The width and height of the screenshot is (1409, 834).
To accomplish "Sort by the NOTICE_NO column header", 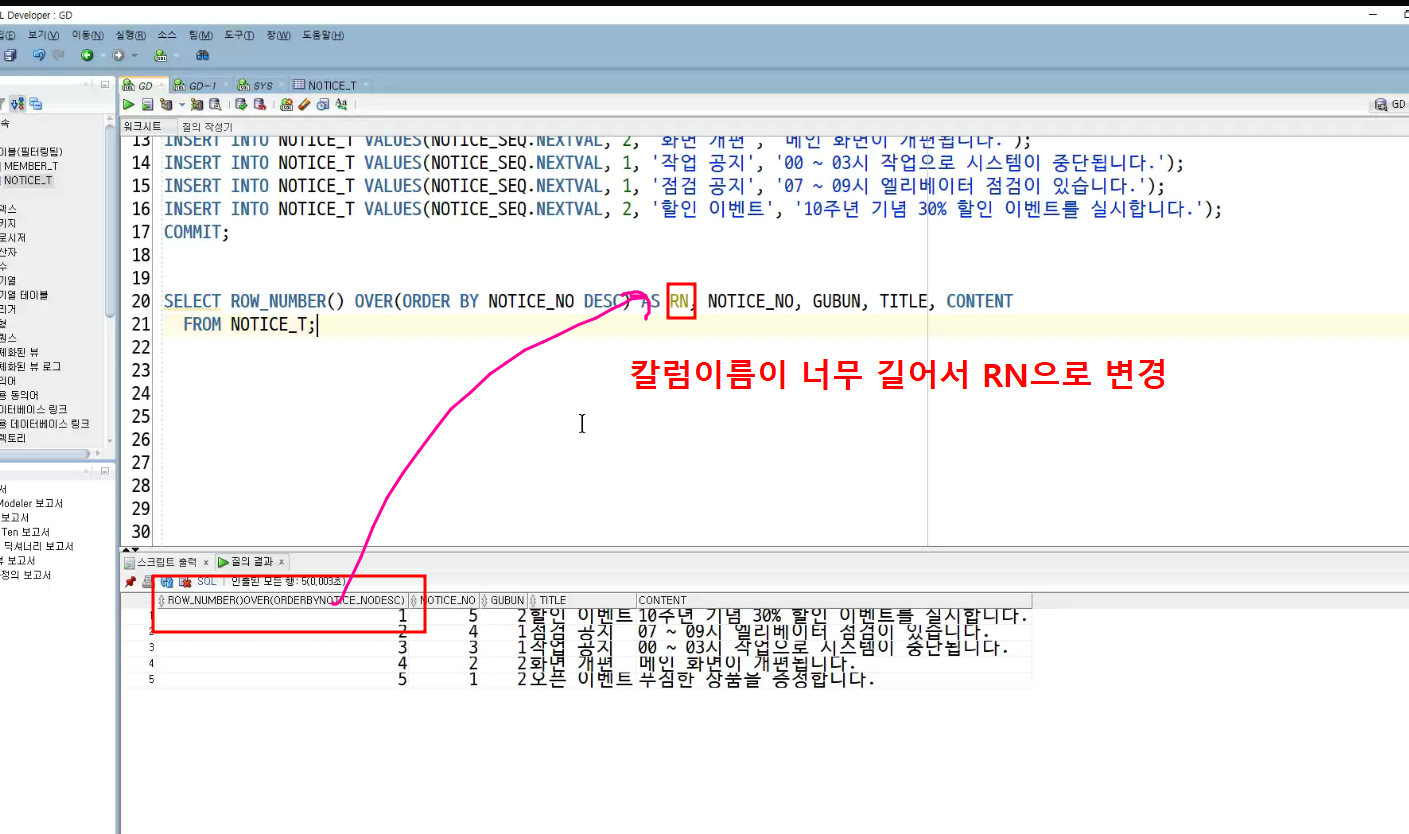I will tap(443, 600).
